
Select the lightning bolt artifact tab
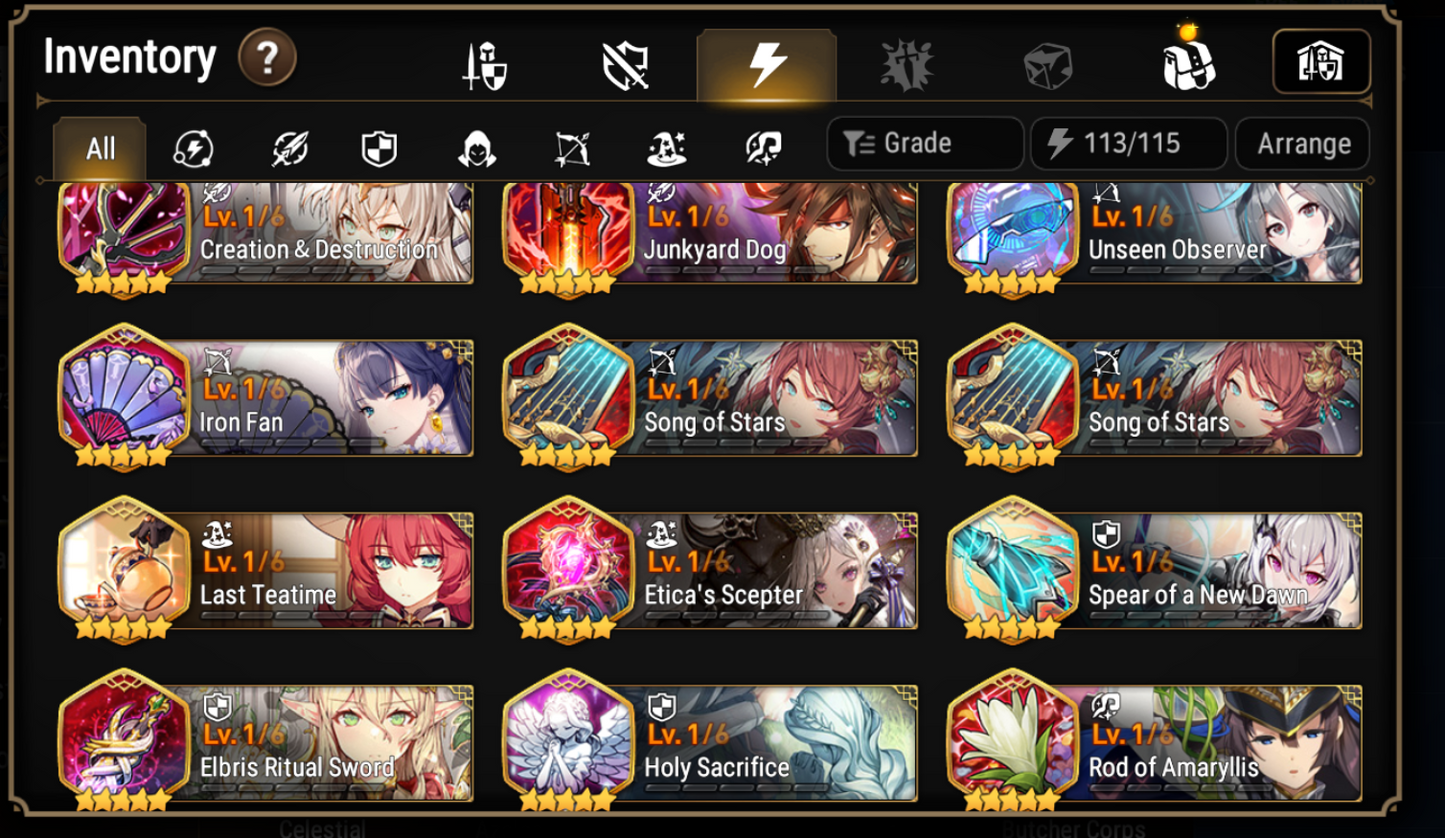767,65
